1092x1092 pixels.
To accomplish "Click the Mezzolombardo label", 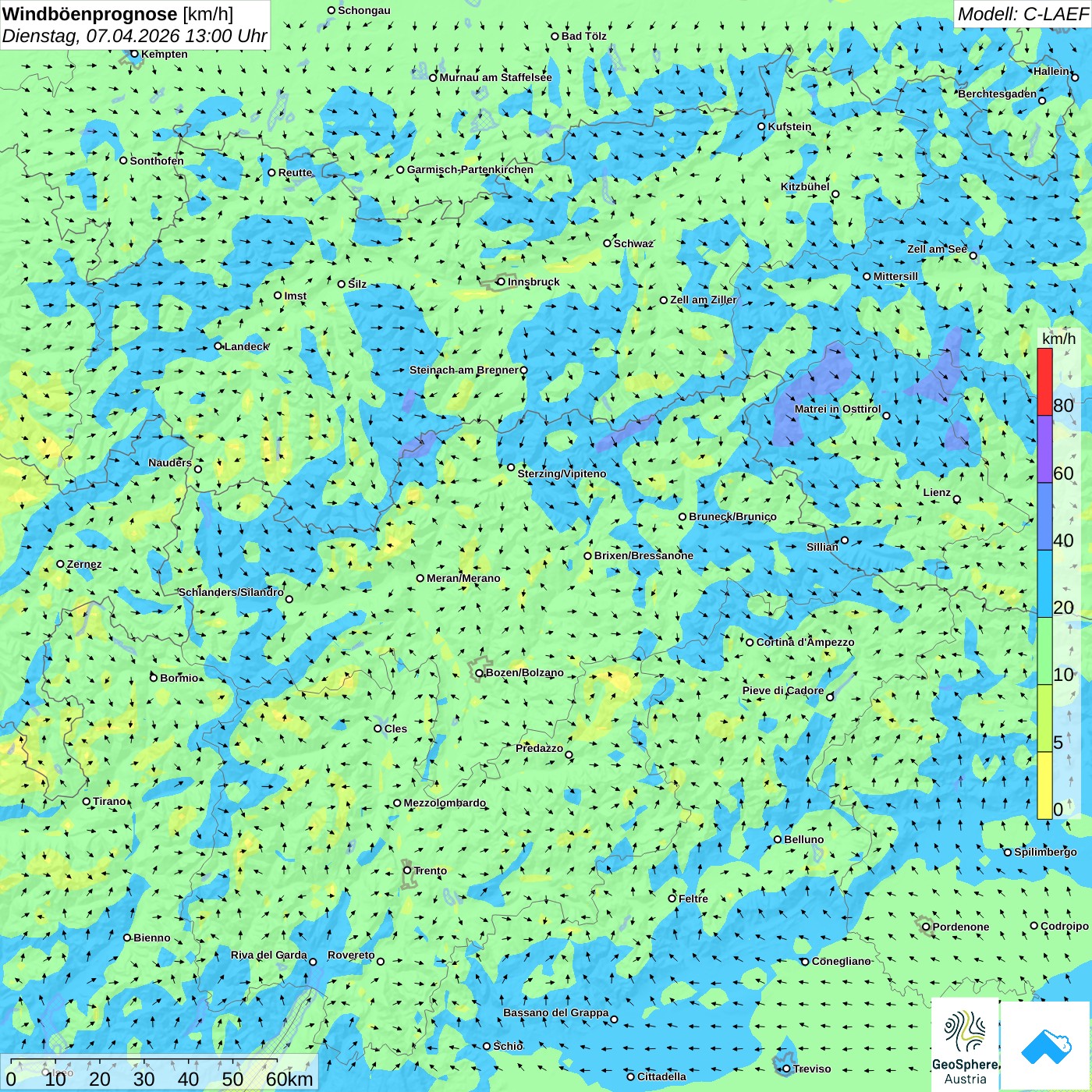I will coord(445,803).
